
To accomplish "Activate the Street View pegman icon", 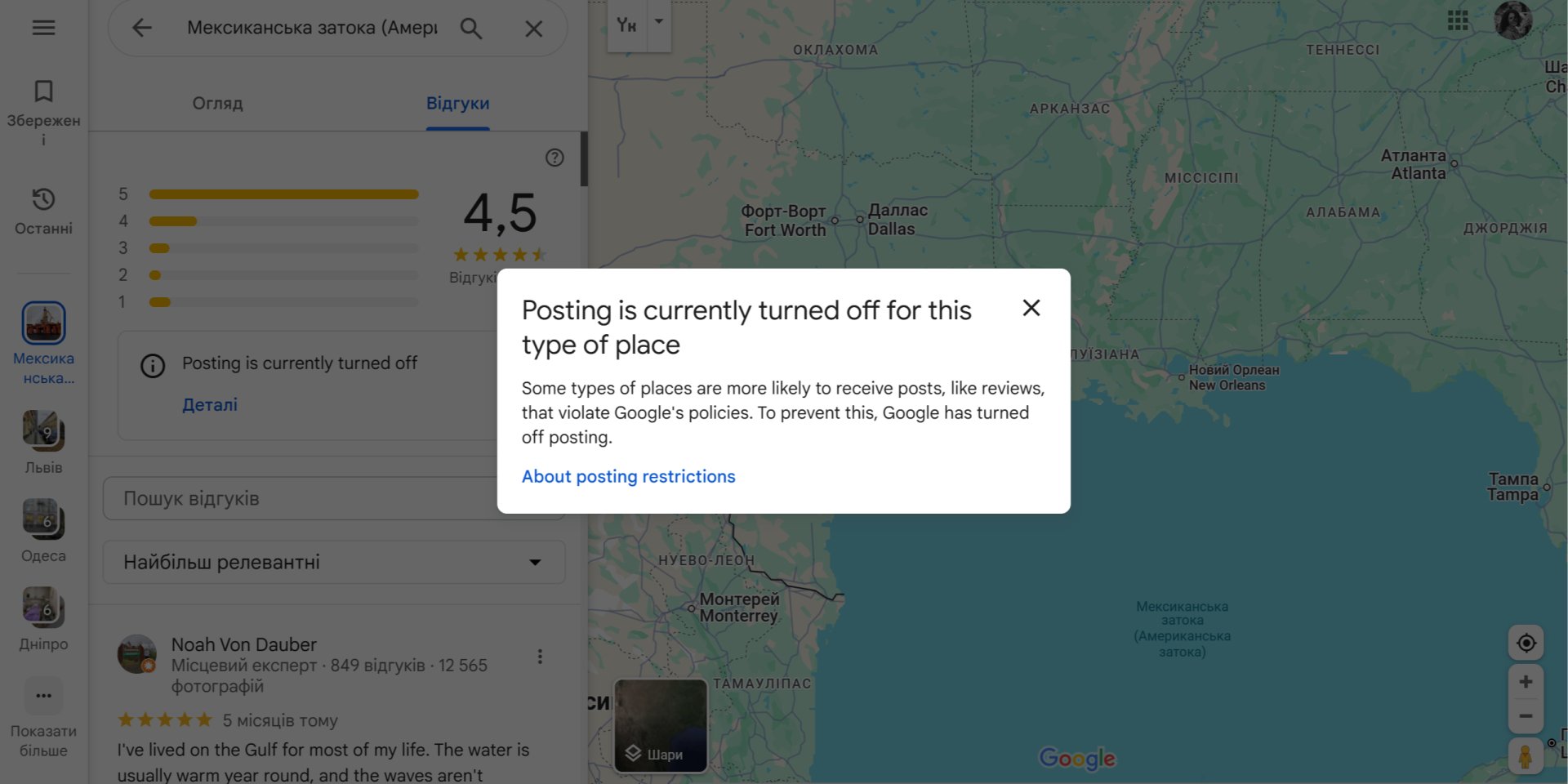I will (1525, 755).
